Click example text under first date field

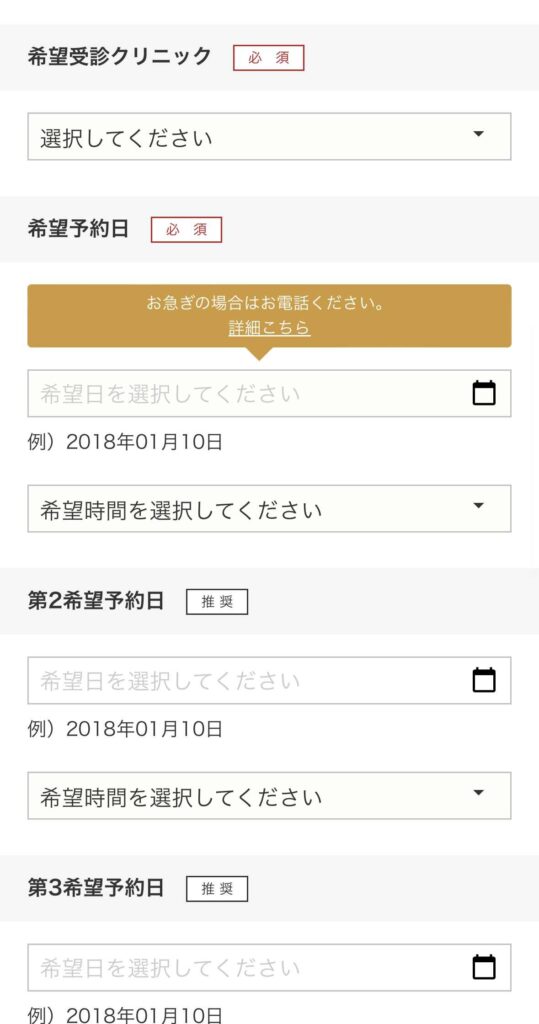pyautogui.click(x=125, y=442)
